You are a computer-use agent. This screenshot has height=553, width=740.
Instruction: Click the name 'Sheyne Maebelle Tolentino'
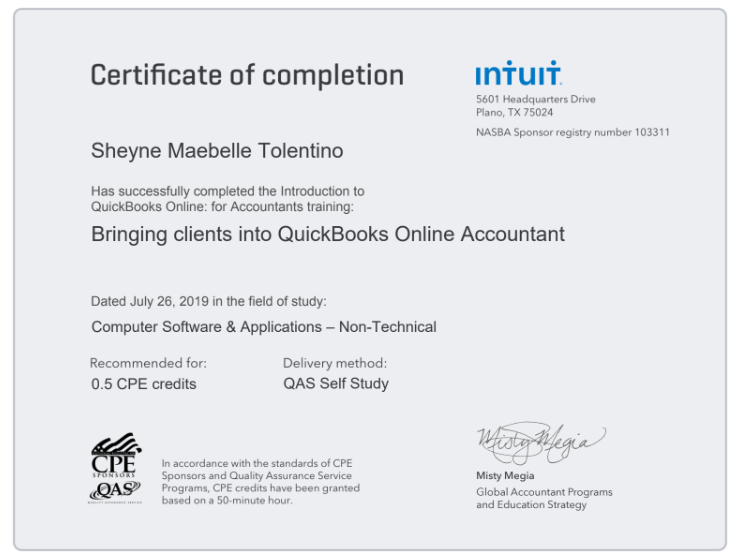click(x=217, y=151)
